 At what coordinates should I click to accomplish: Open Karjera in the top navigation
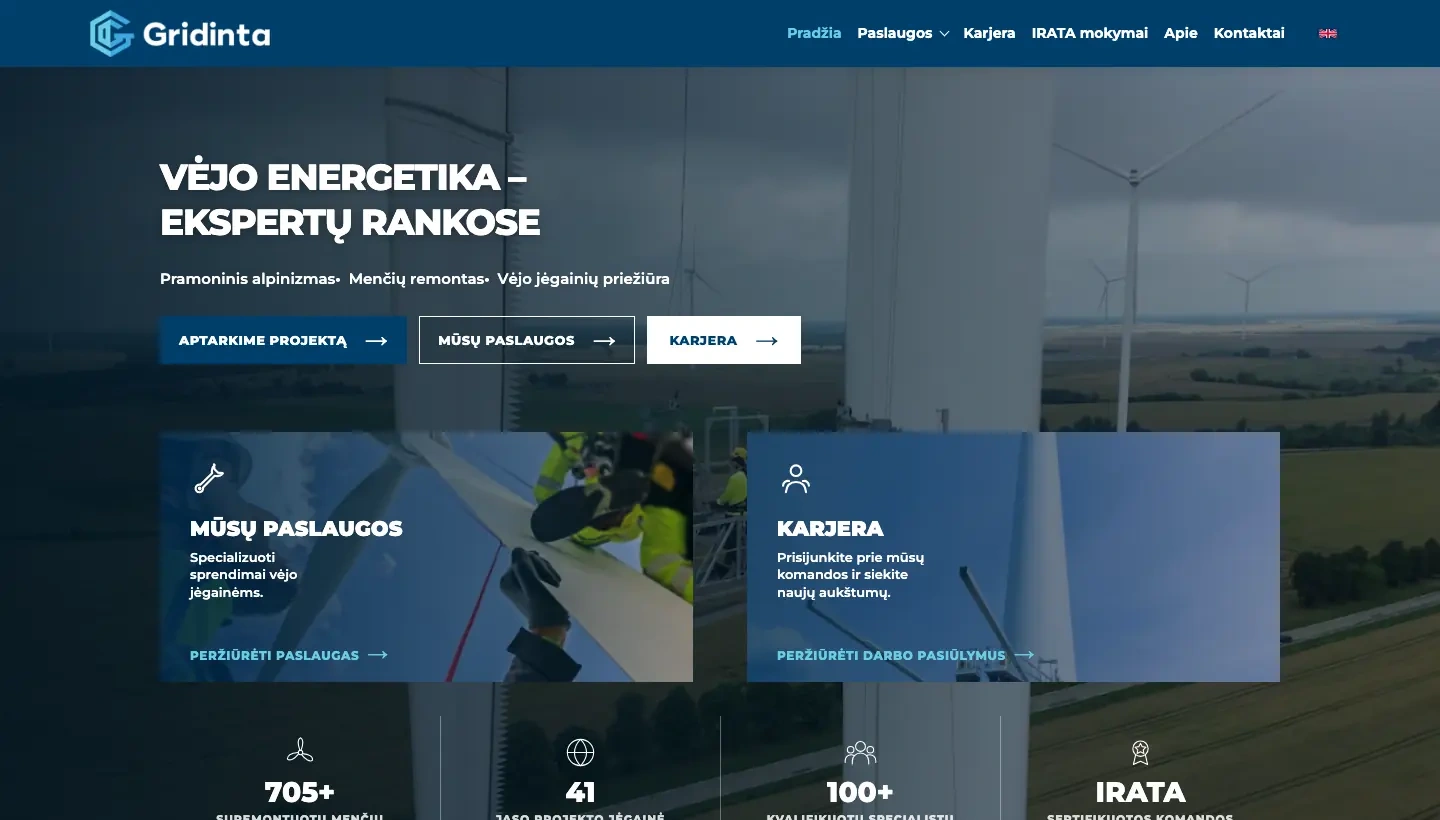coord(989,33)
